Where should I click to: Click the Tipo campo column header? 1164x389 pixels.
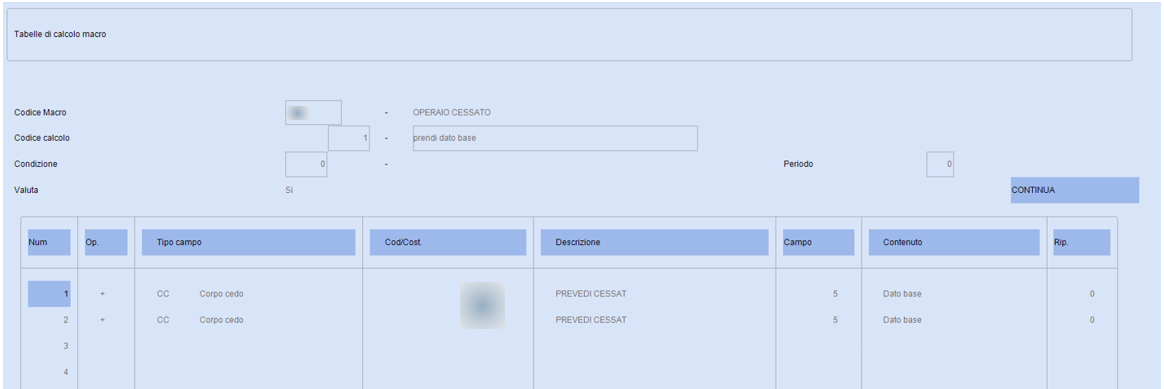pos(249,243)
